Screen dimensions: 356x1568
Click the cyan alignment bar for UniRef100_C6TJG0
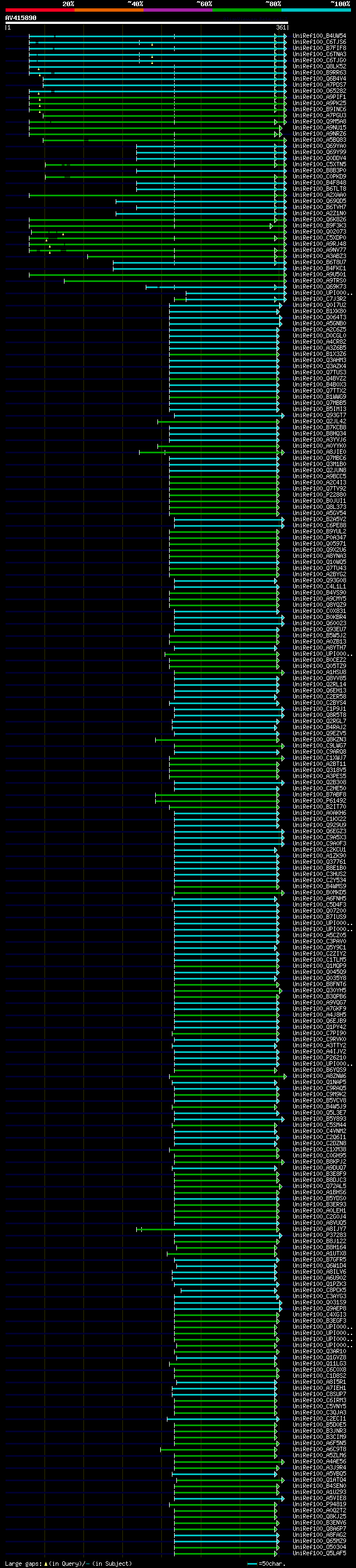[157, 60]
